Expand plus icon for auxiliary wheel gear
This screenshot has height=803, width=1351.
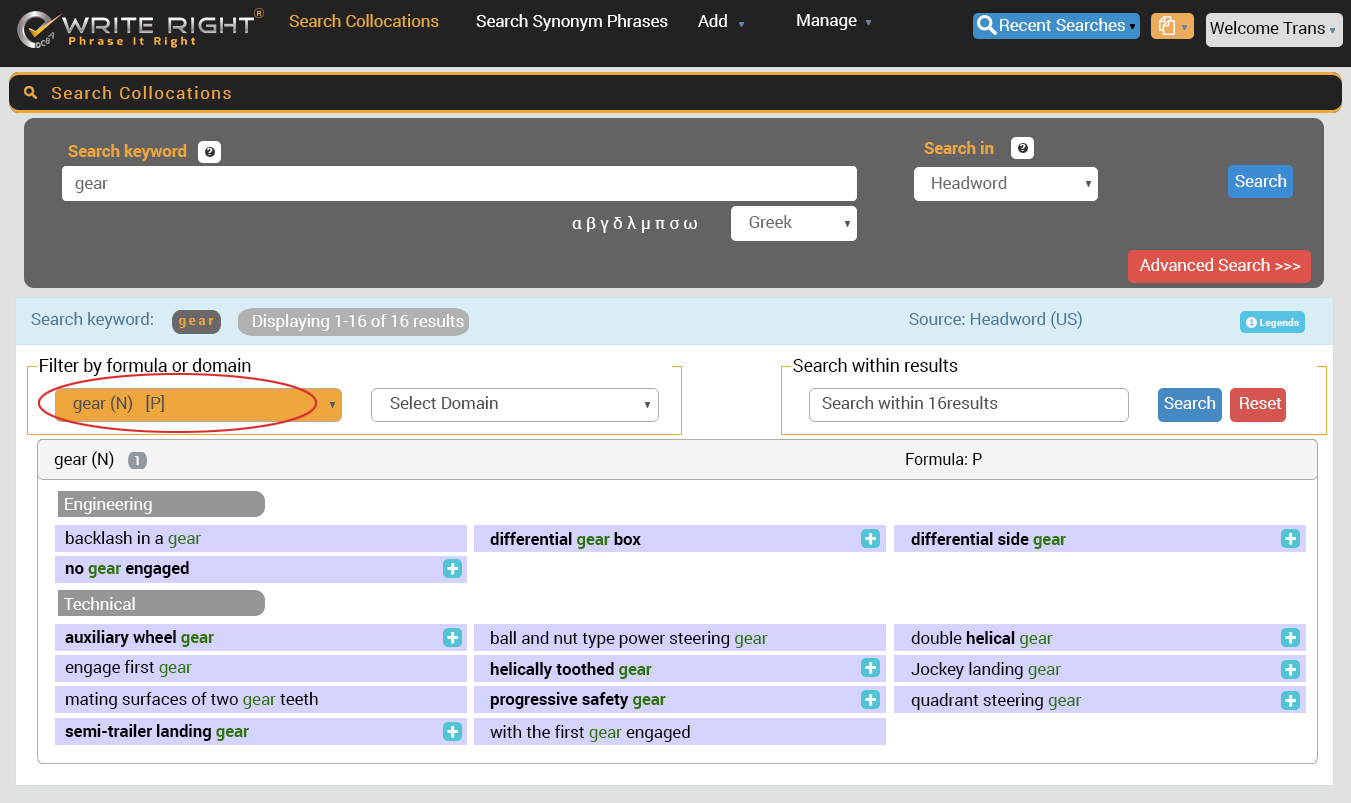[452, 638]
